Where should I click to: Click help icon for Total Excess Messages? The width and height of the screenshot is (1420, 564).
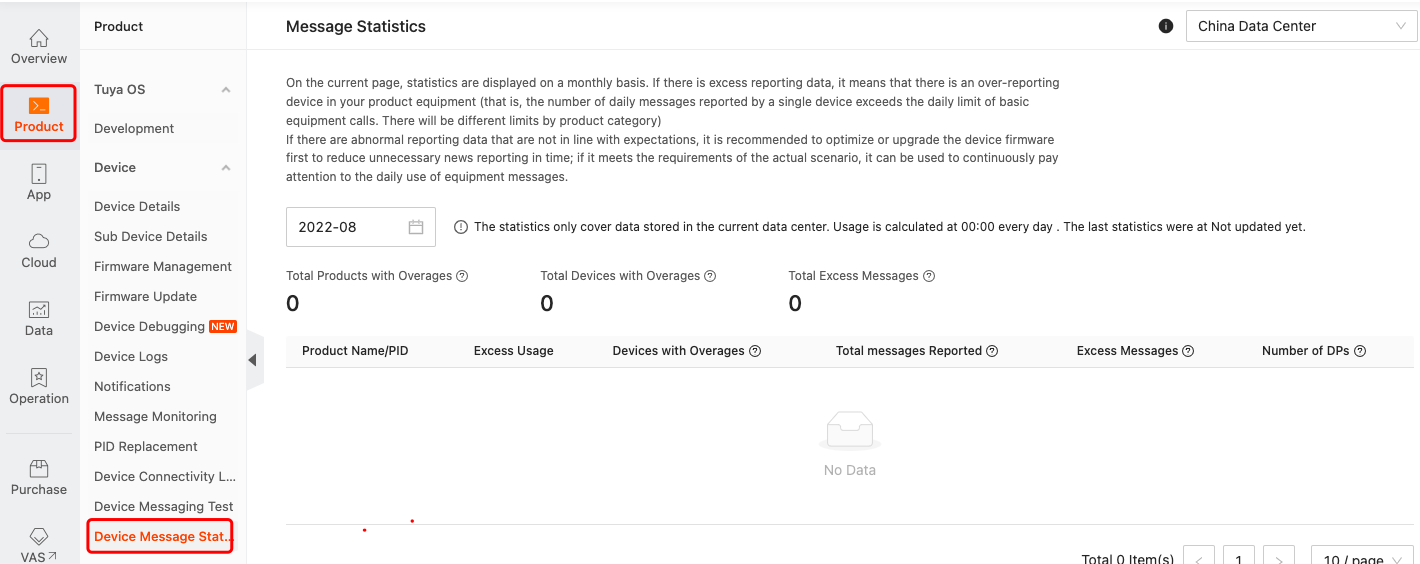click(929, 276)
